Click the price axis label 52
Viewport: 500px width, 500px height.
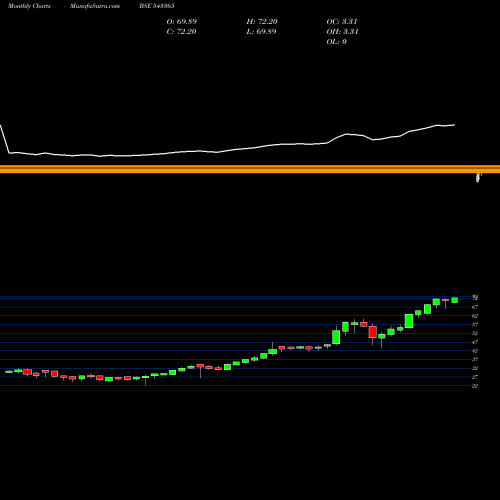click(x=475, y=333)
